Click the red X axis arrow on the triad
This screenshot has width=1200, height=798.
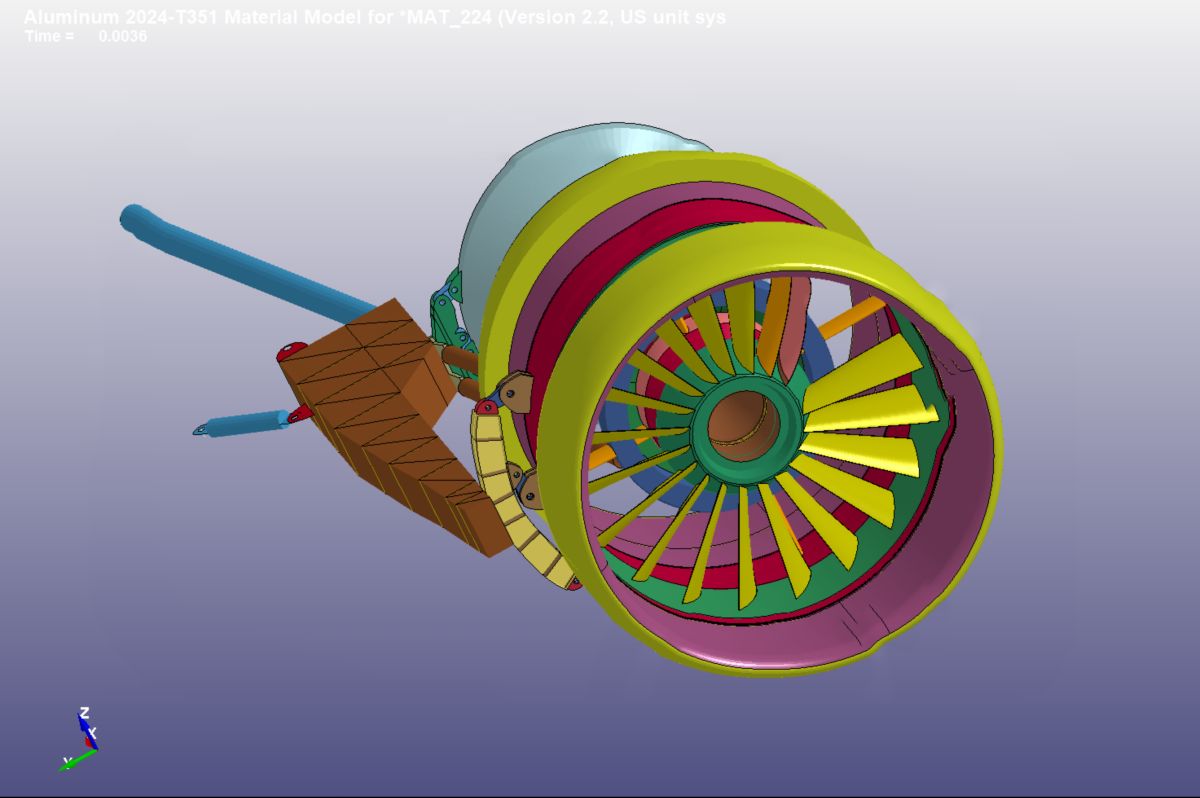click(x=89, y=742)
